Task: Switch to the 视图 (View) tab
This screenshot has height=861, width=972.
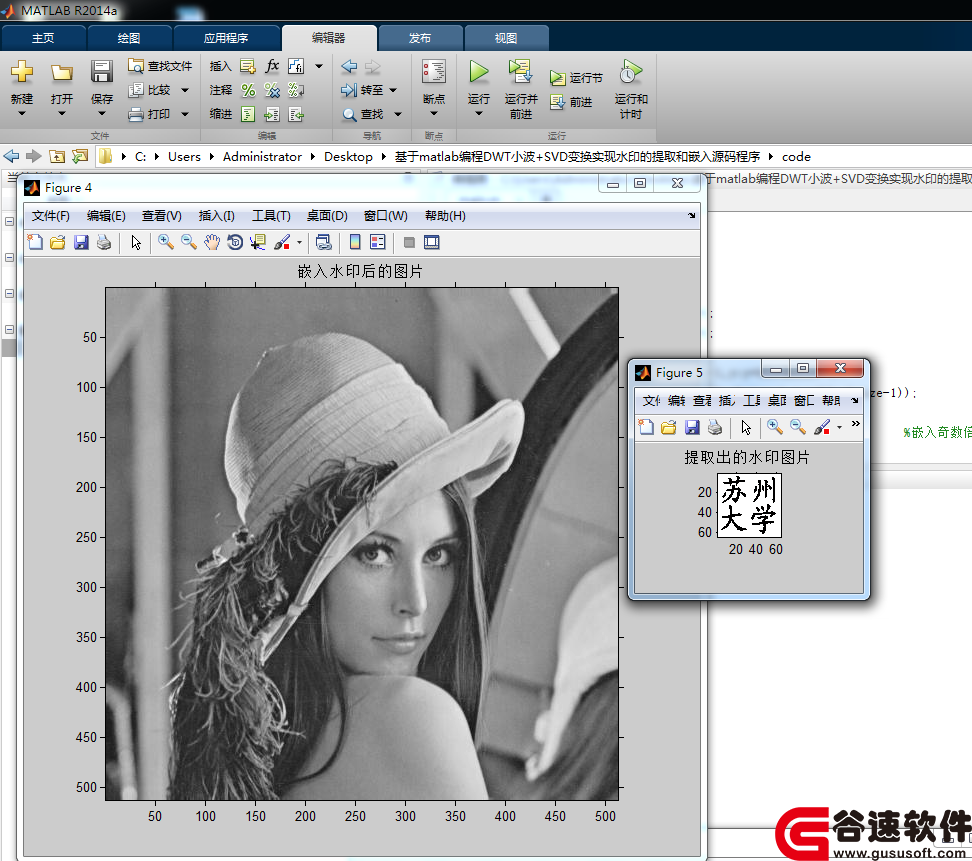Action: pyautogui.click(x=506, y=38)
